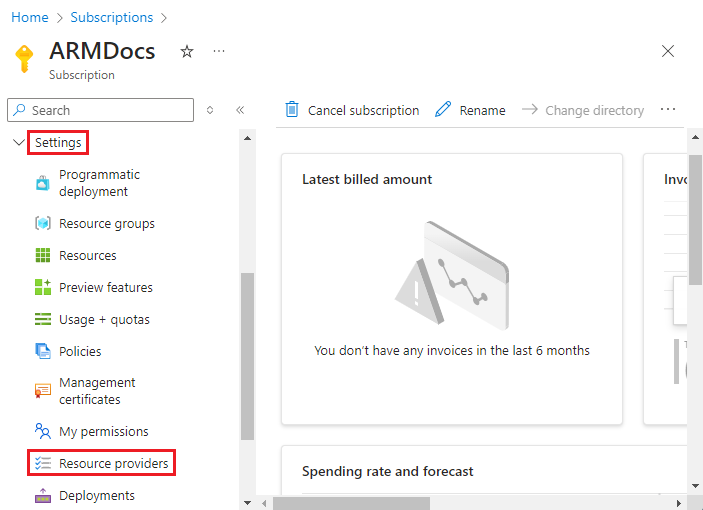Go to Subscriptions breadcrumb link
This screenshot has height=510, width=703.
112,17
